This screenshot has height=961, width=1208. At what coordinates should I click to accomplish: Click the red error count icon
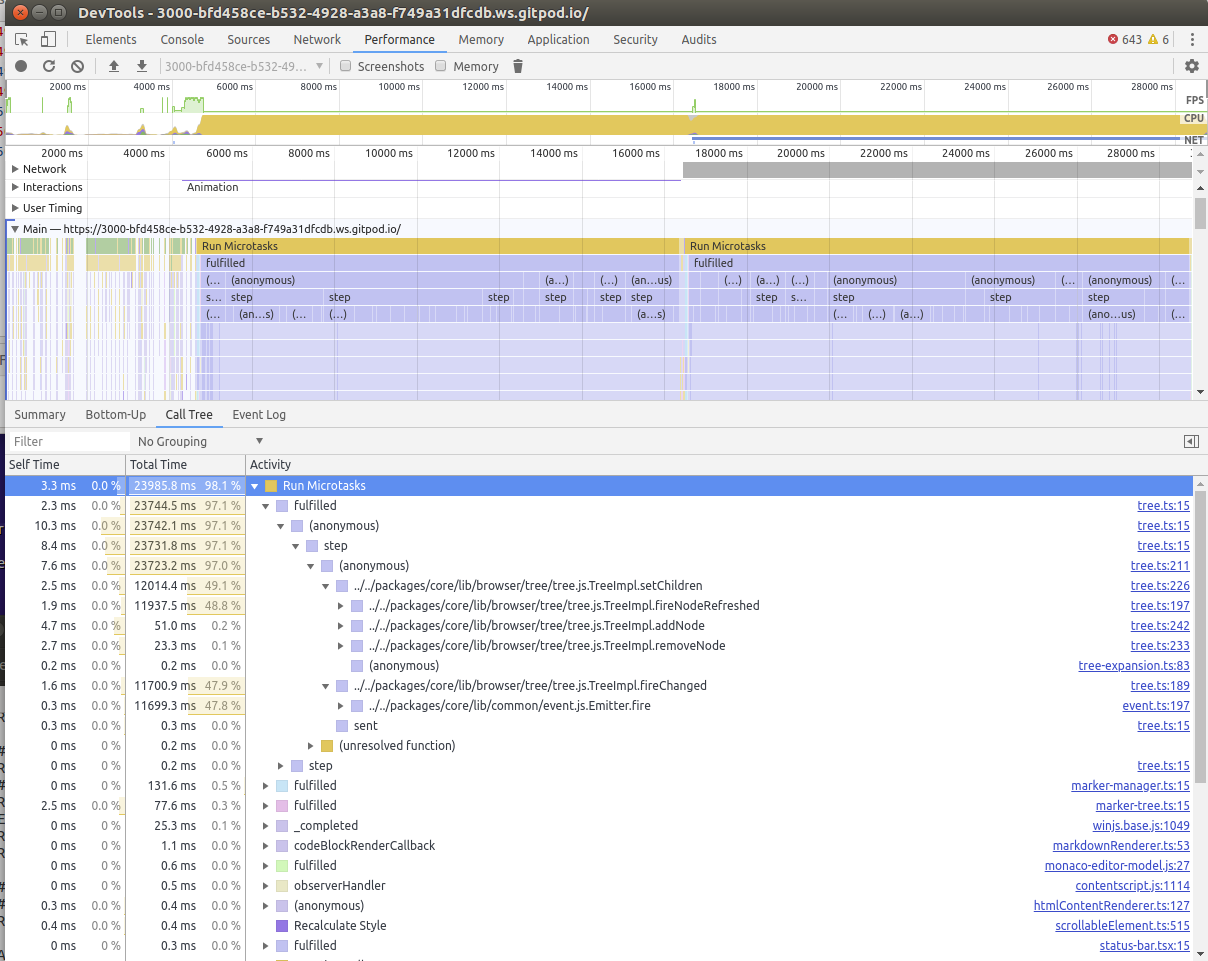pos(1113,40)
